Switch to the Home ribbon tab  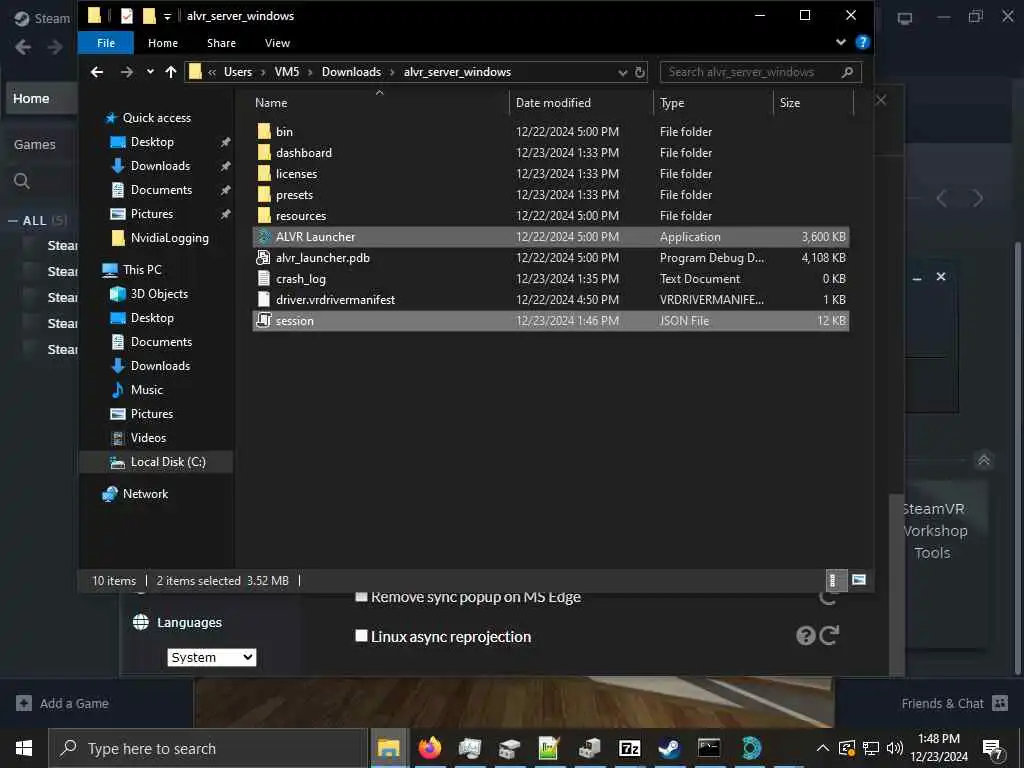[163, 43]
